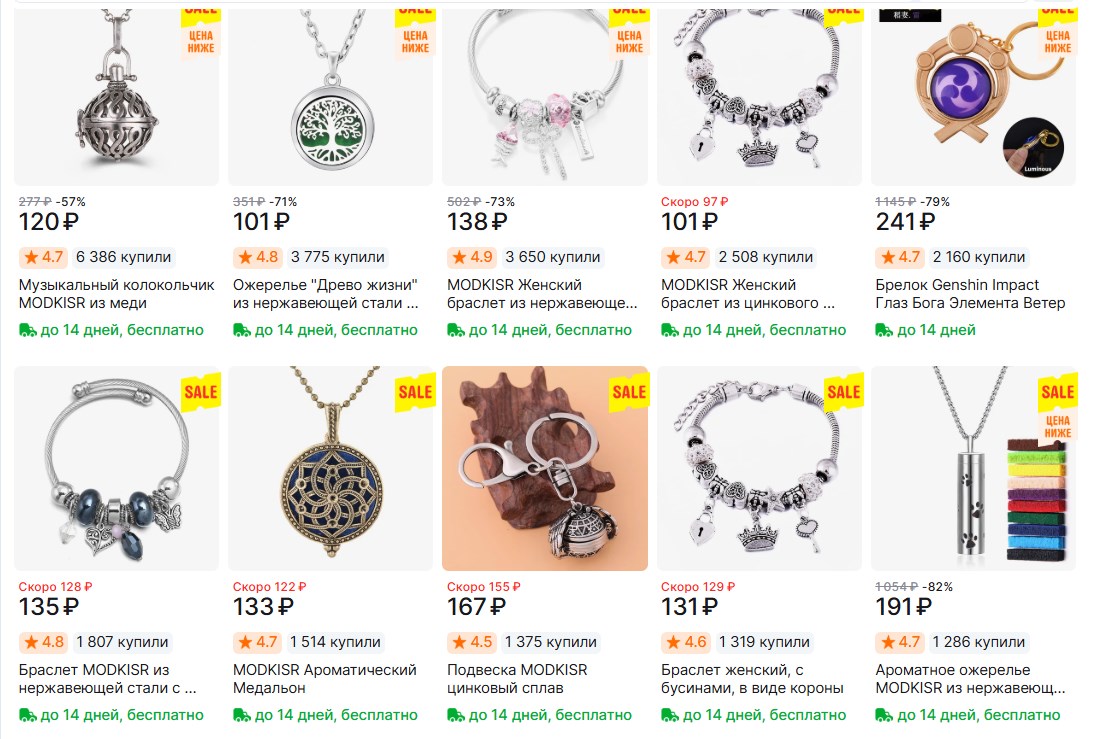Viewport: 1096px width, 739px height.
Task: Click the star icon beside the 4.5 rating
Action: click(460, 642)
